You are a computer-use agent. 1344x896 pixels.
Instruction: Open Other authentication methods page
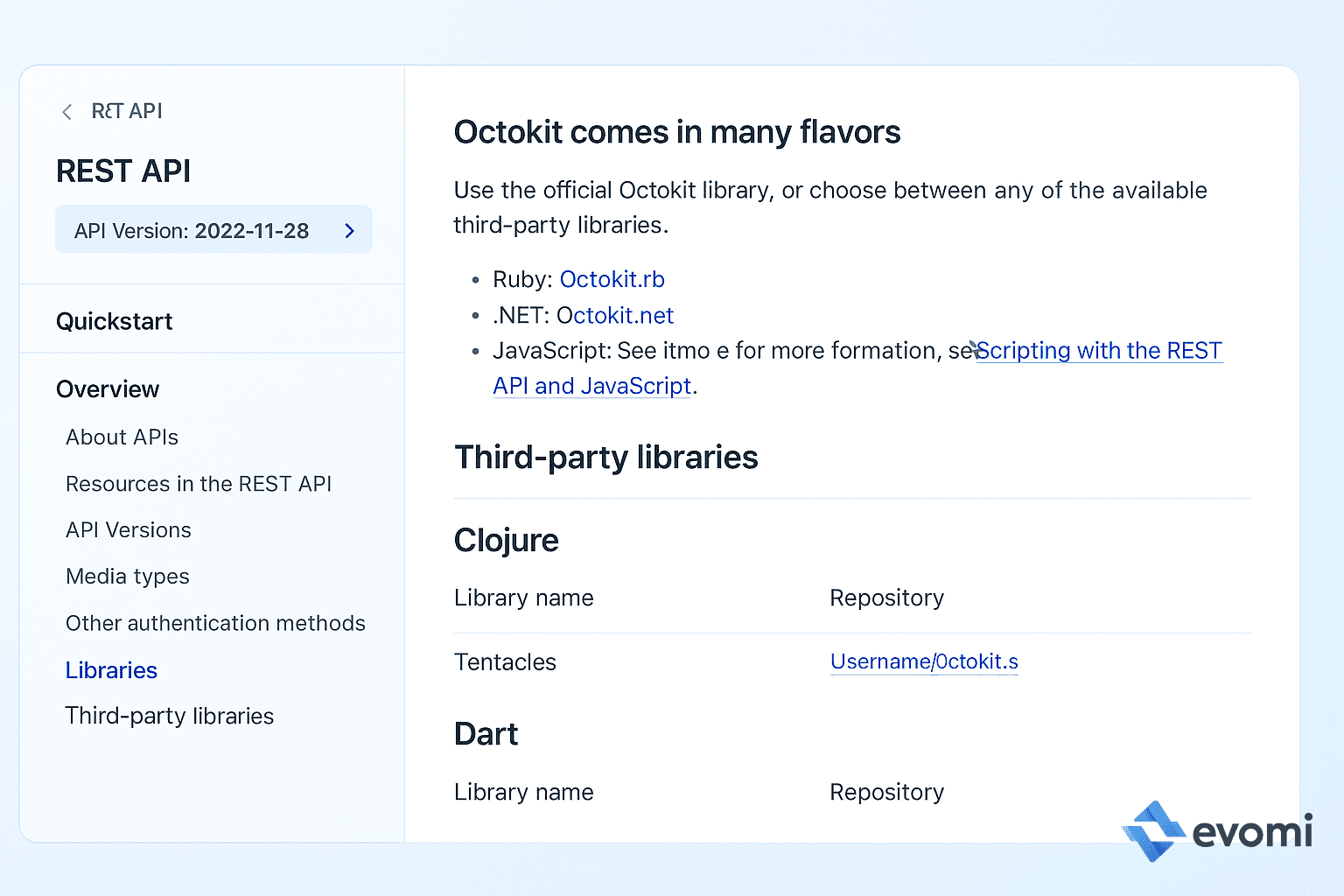[x=215, y=623]
